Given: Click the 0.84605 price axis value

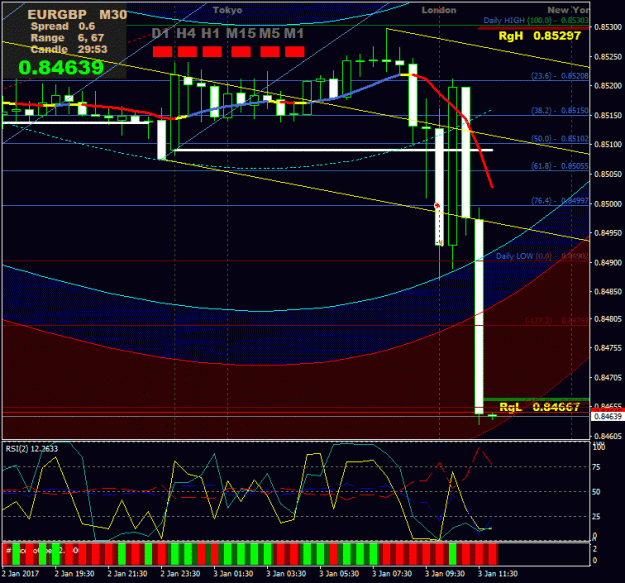Looking at the screenshot, I should 608,437.
